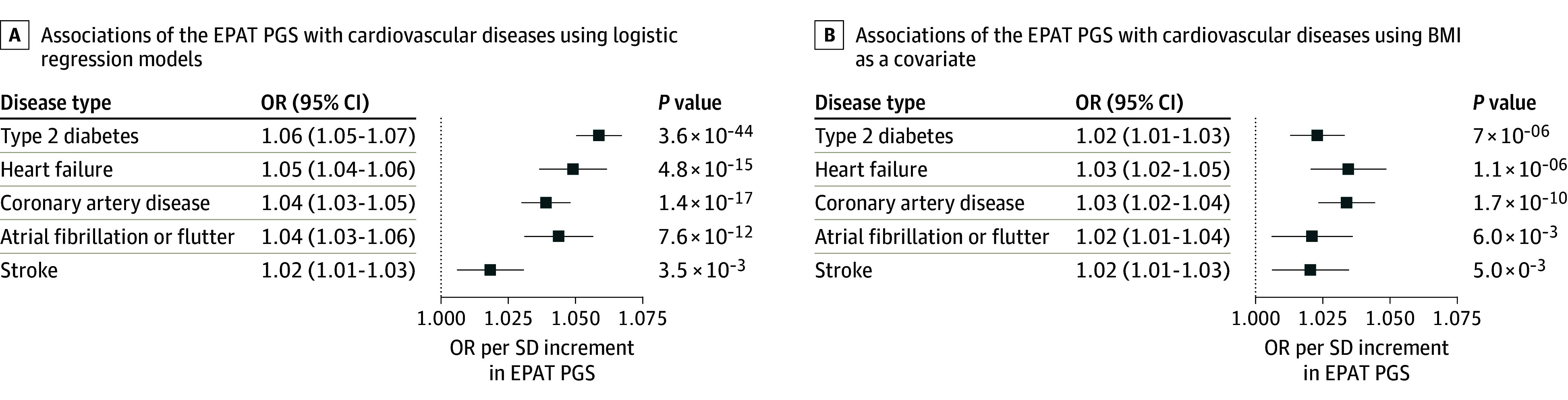1568x400 pixels.
Task: Select Type 2 diabetes marker in panel A
Action: coord(598,135)
